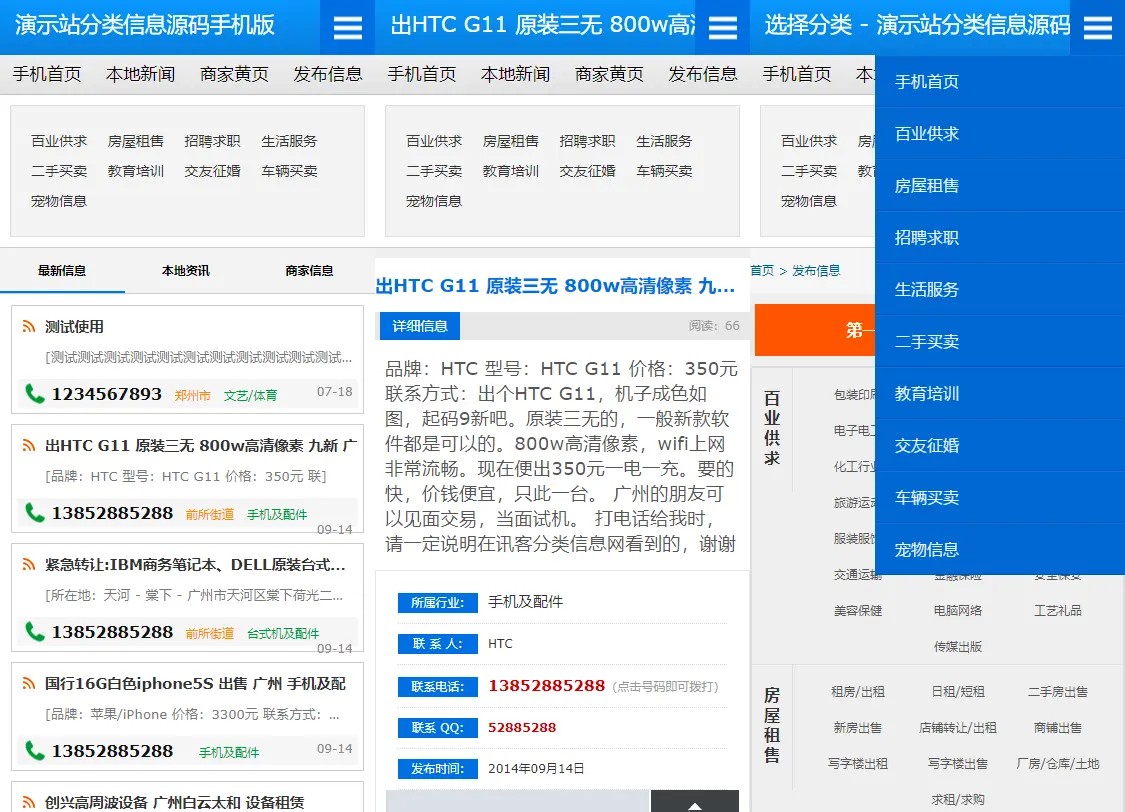The height and width of the screenshot is (812, 1125).
Task: Click QQ number 52885288
Action: [x=522, y=727]
